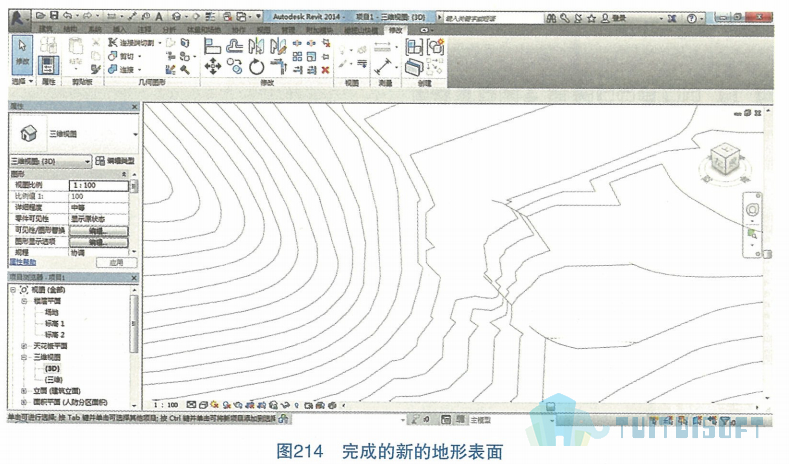
Task: Click the Aligned Dimension tool in Measure panel
Action: coord(383,66)
